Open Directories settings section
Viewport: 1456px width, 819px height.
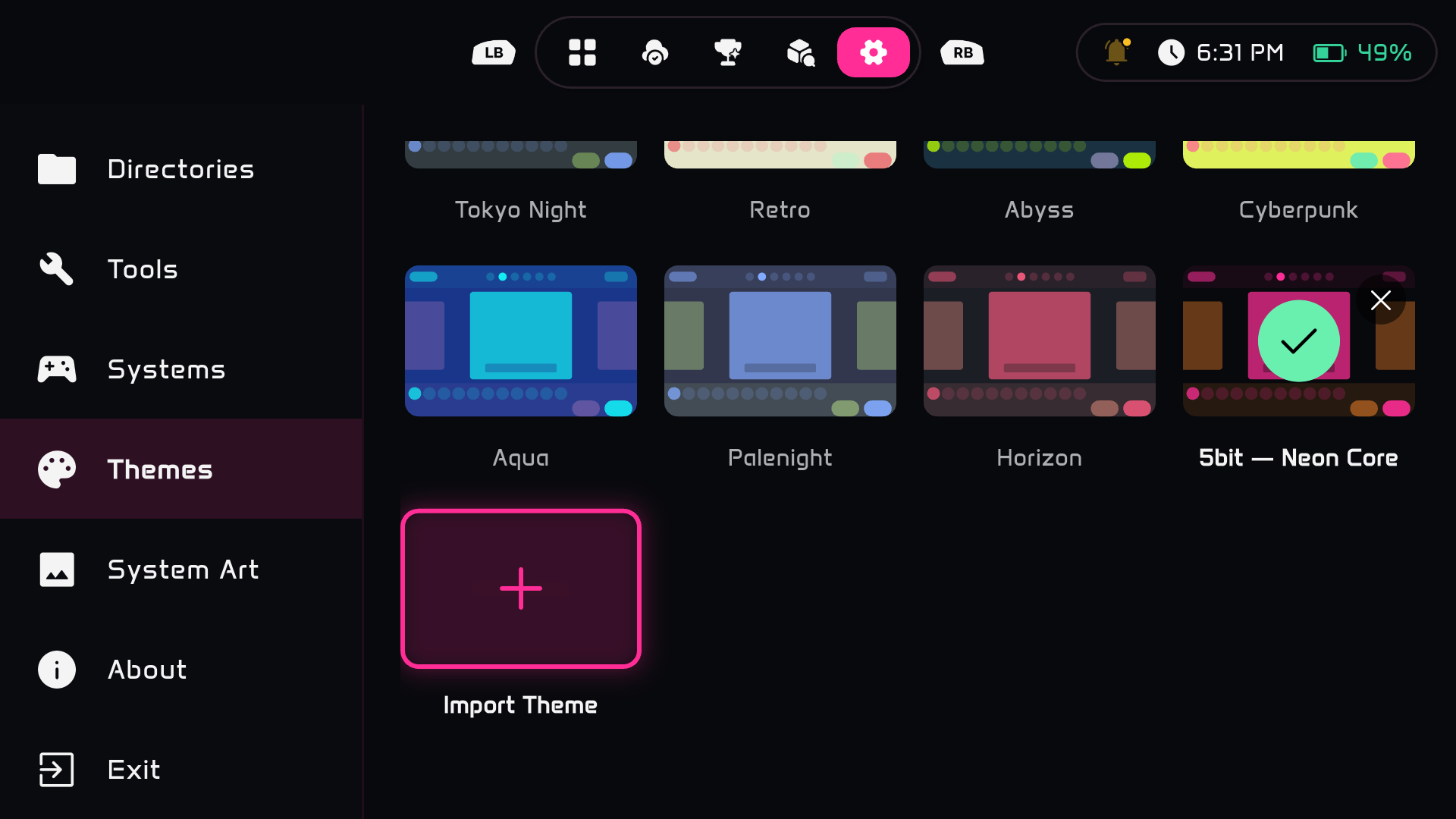click(x=181, y=168)
